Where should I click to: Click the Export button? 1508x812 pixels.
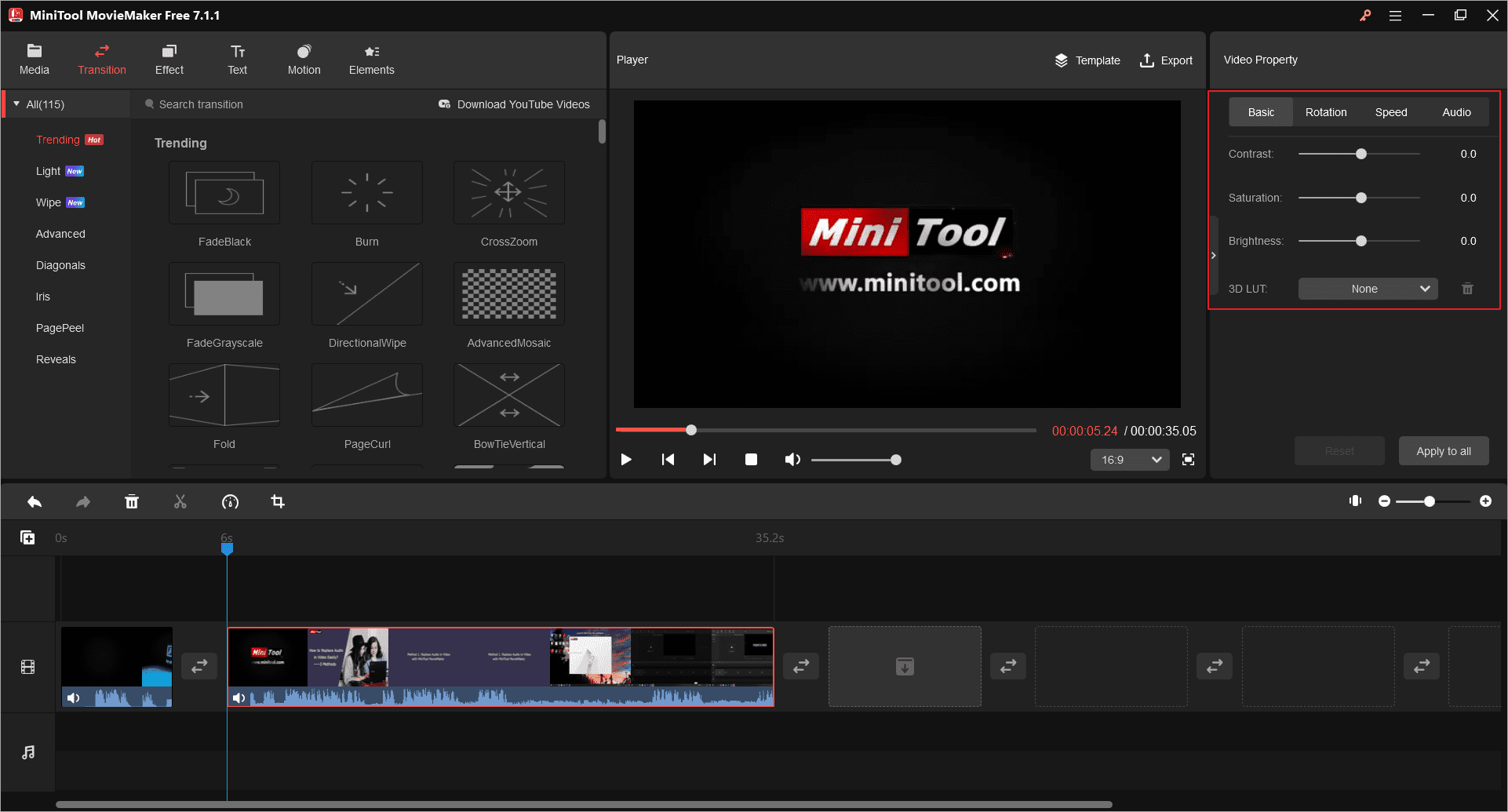(x=1166, y=60)
